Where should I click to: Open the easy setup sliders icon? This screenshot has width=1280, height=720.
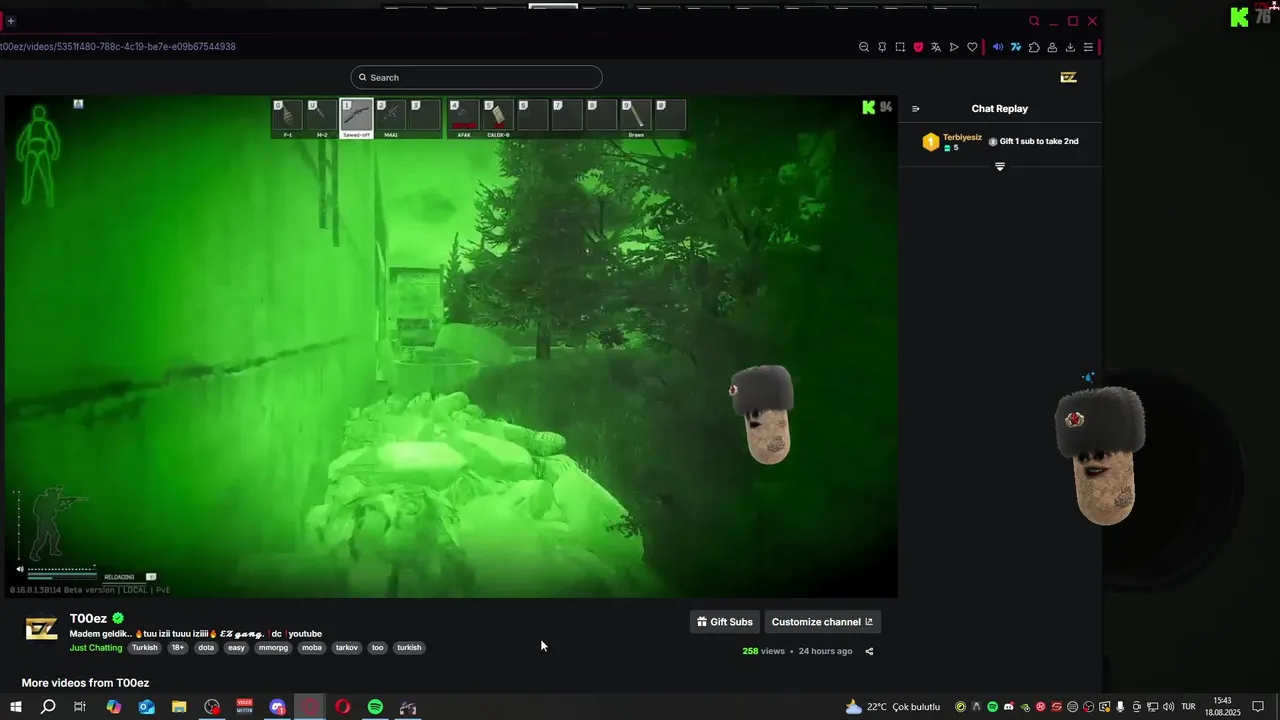(x=1088, y=47)
